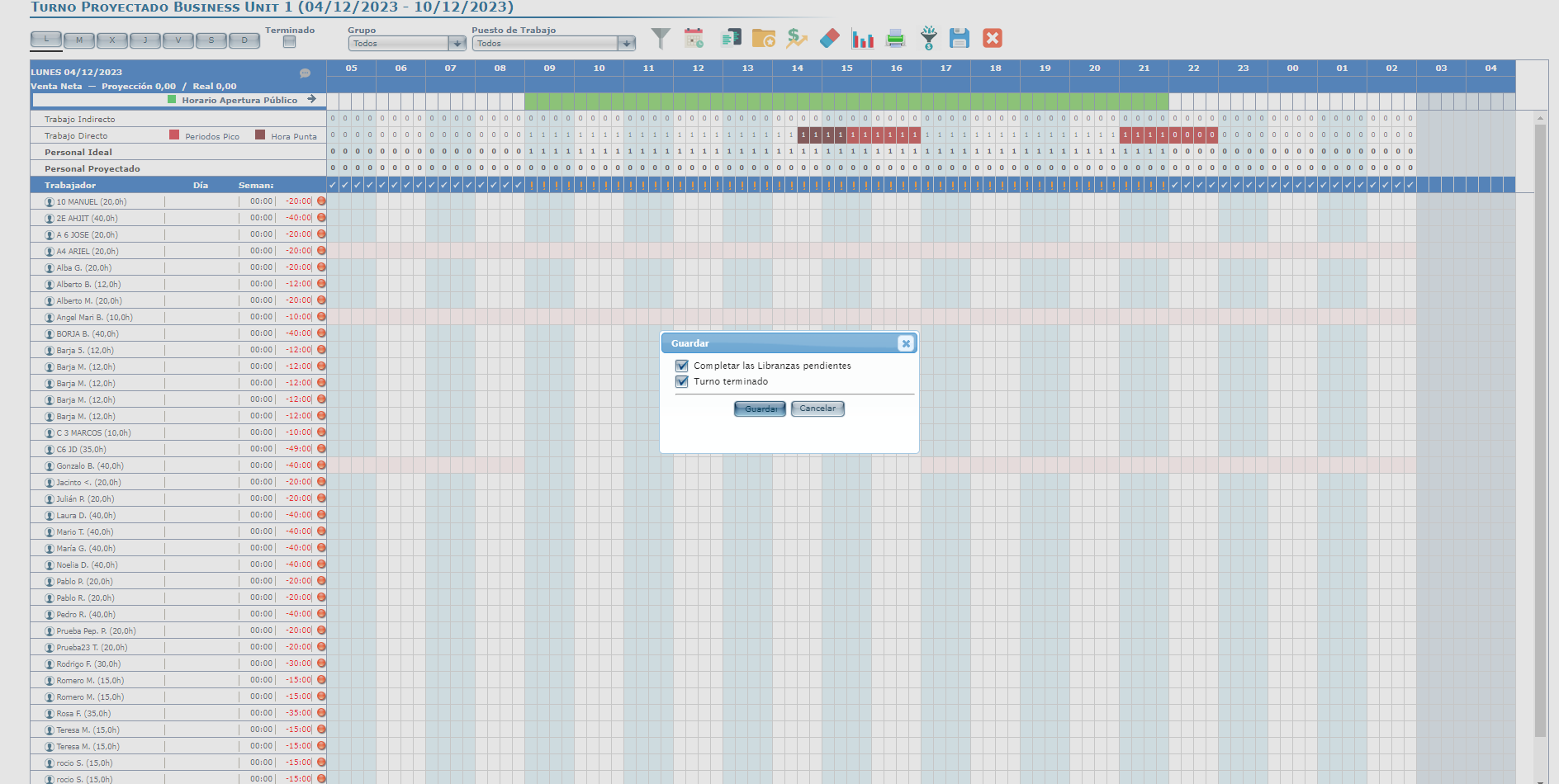Expand the Puesto de Trabajo dropdown
The image size is (1559, 784).
[x=627, y=44]
